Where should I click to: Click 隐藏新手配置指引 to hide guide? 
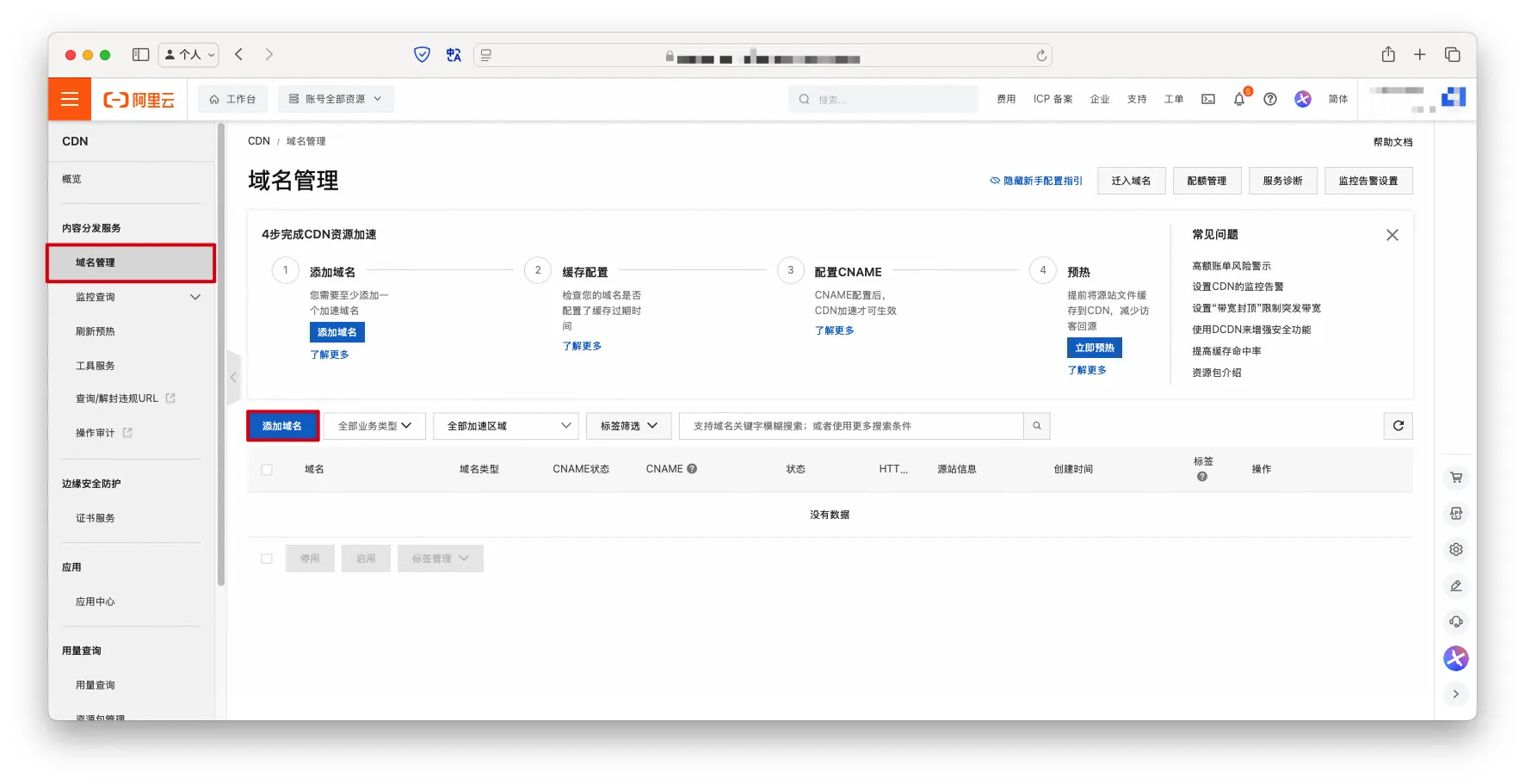pos(1036,181)
